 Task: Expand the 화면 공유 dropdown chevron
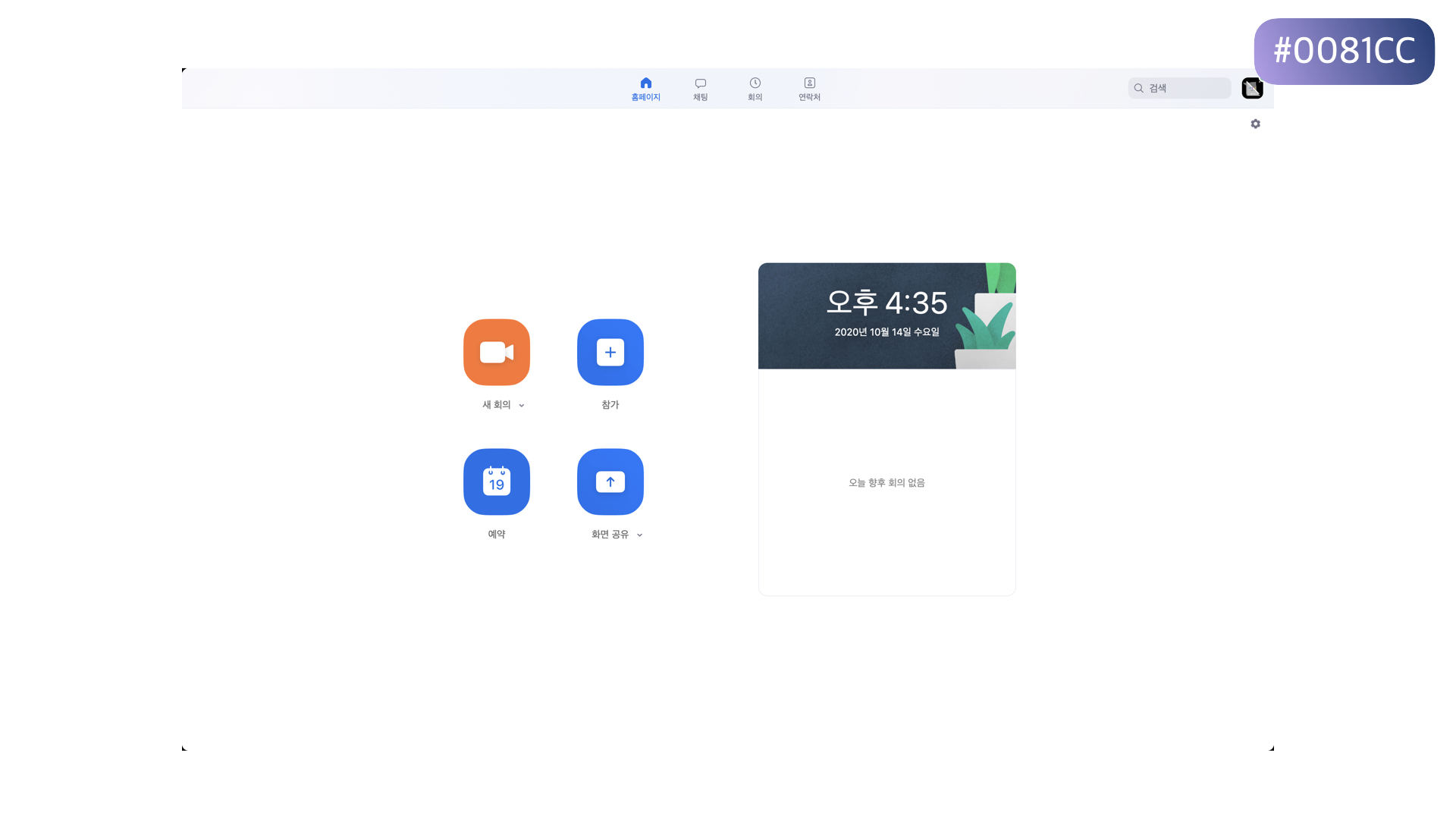click(x=639, y=535)
